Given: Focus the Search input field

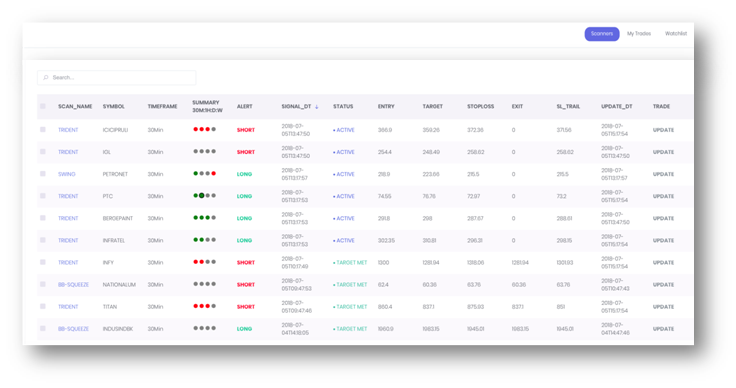Looking at the screenshot, I should 116,77.
